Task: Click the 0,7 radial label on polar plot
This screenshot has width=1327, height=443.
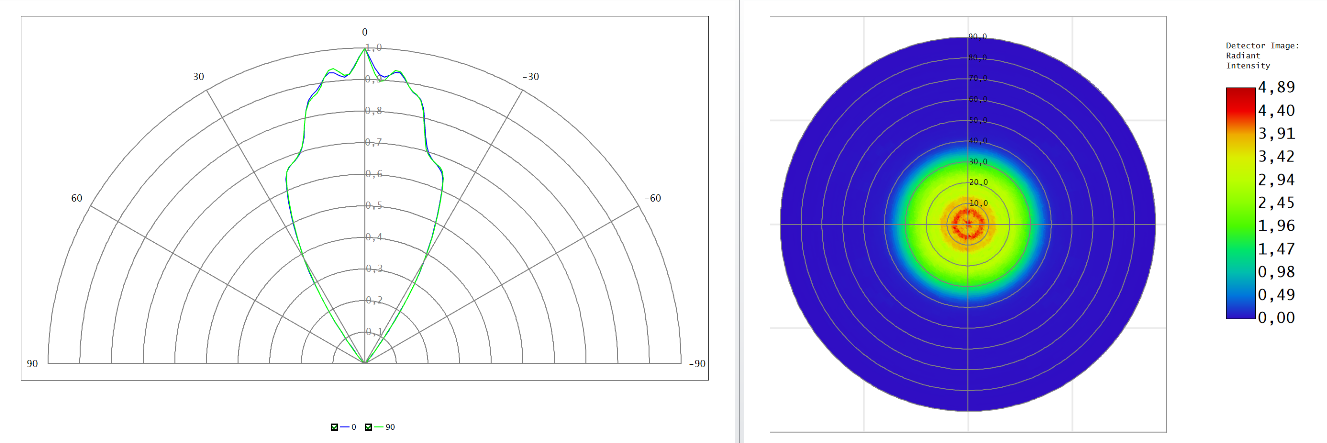Action: click(373, 143)
